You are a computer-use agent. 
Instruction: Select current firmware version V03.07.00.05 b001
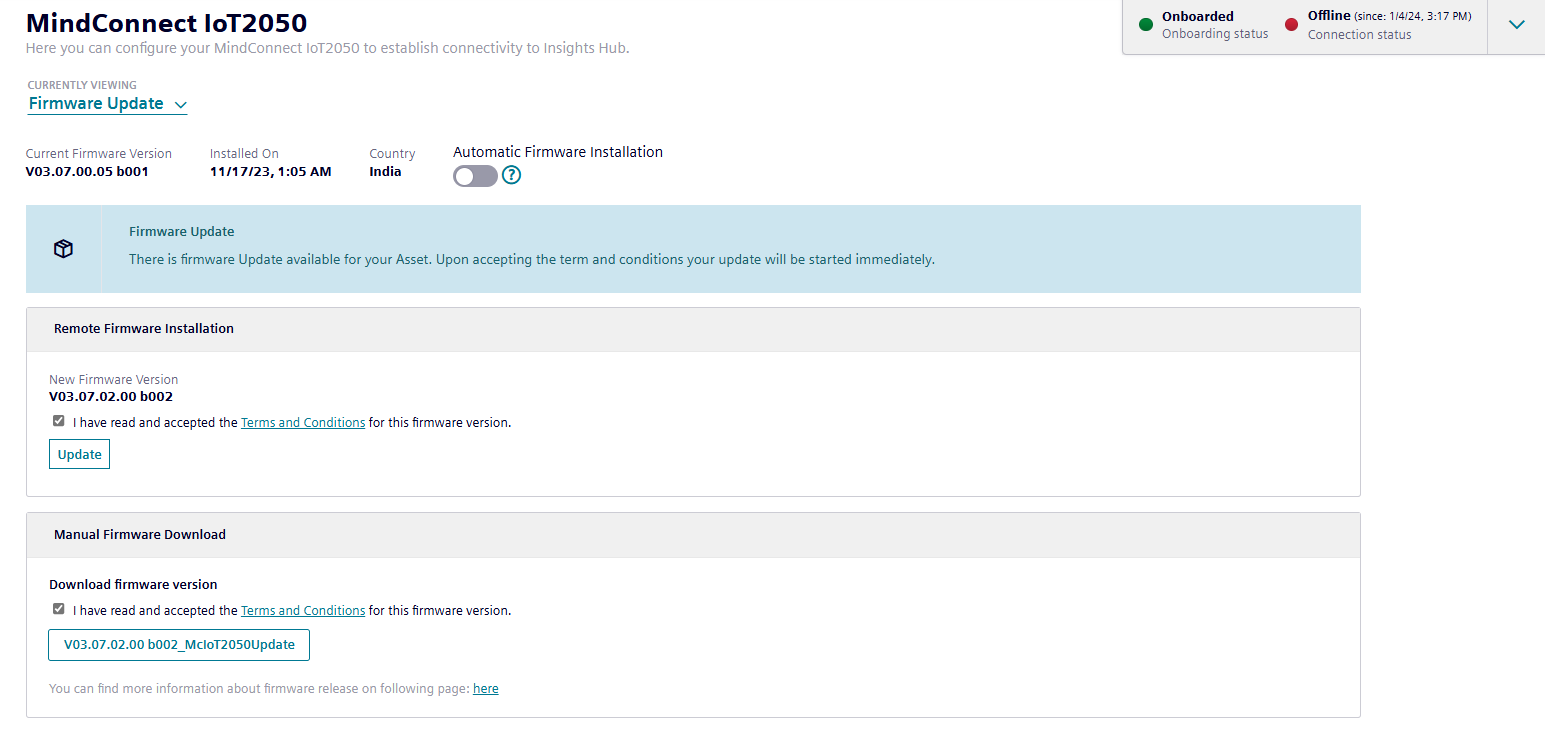point(87,172)
